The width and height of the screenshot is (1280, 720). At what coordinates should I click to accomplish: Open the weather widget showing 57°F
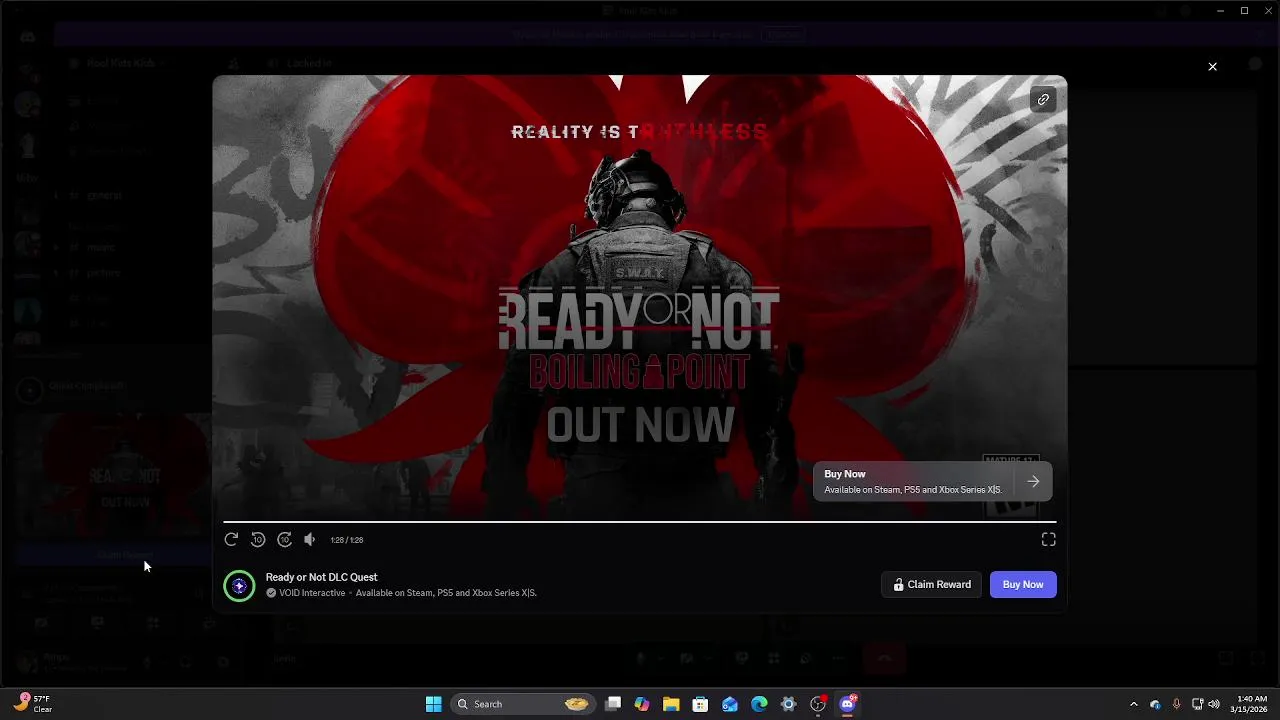click(32, 704)
